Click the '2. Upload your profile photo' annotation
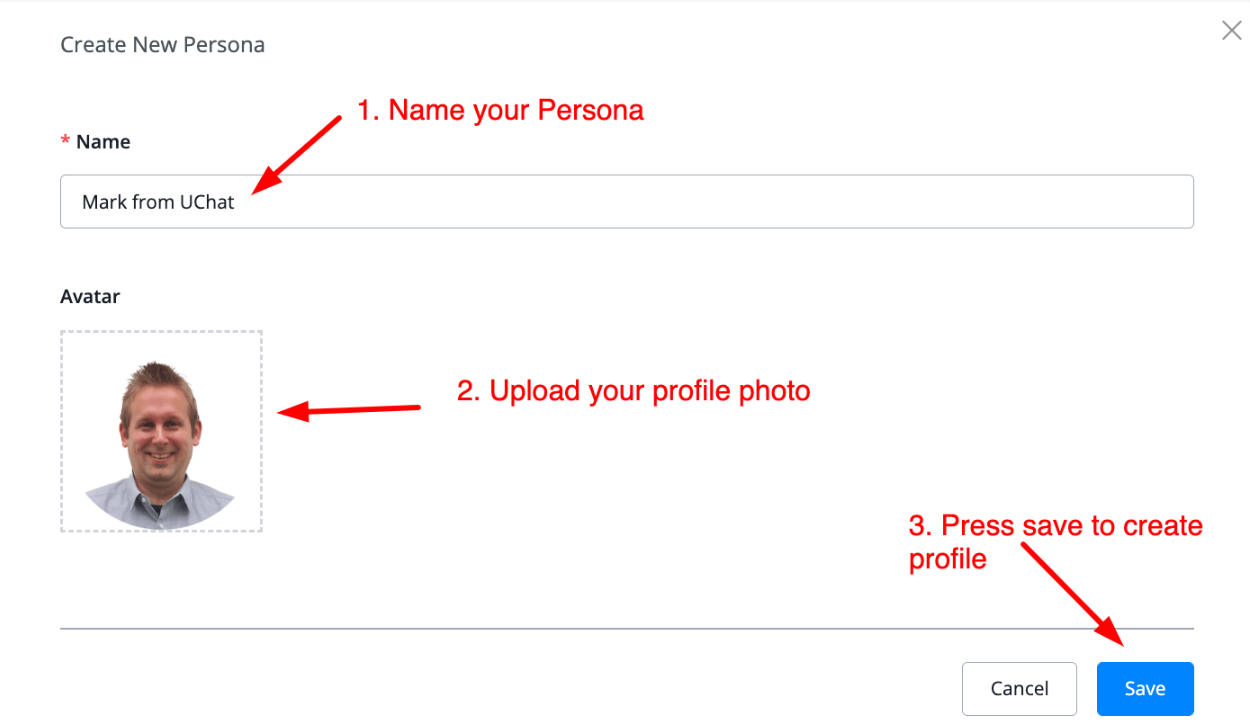Viewport: 1250px width, 727px height. point(633,390)
